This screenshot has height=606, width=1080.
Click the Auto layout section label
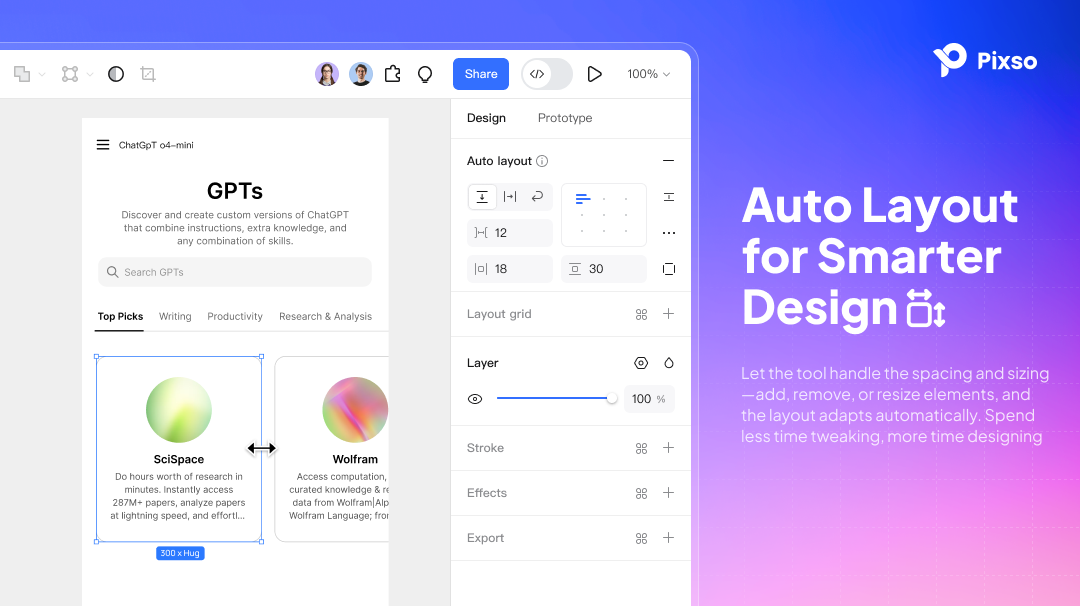pos(499,161)
